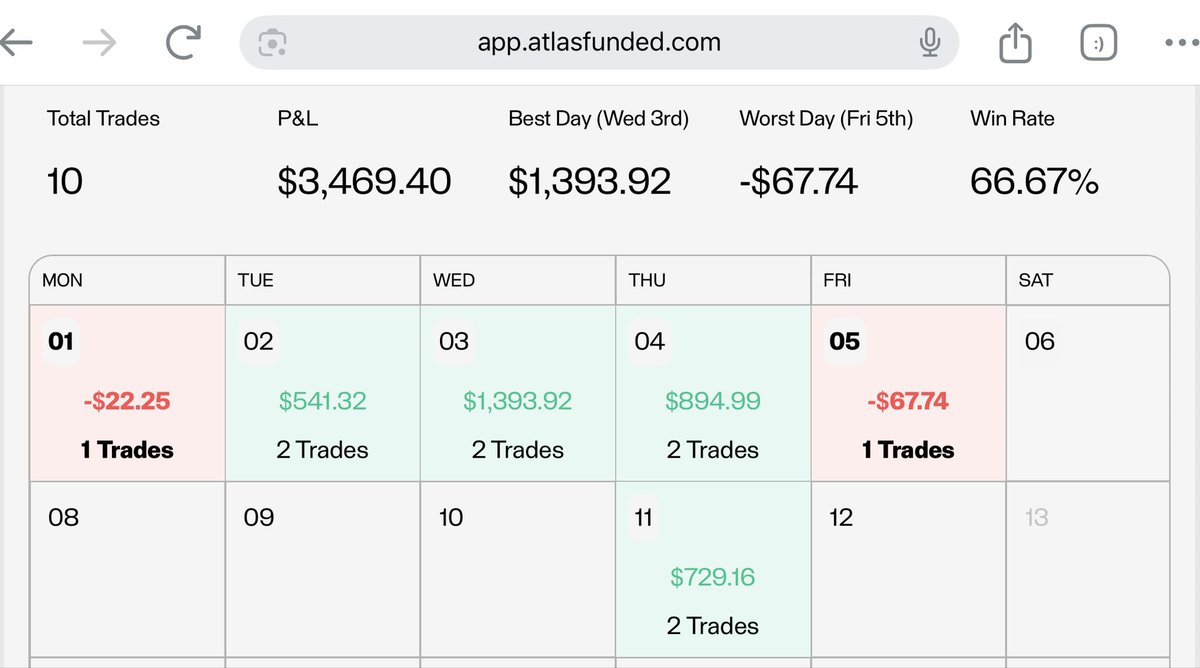Open the share sheet icon

click(1014, 43)
